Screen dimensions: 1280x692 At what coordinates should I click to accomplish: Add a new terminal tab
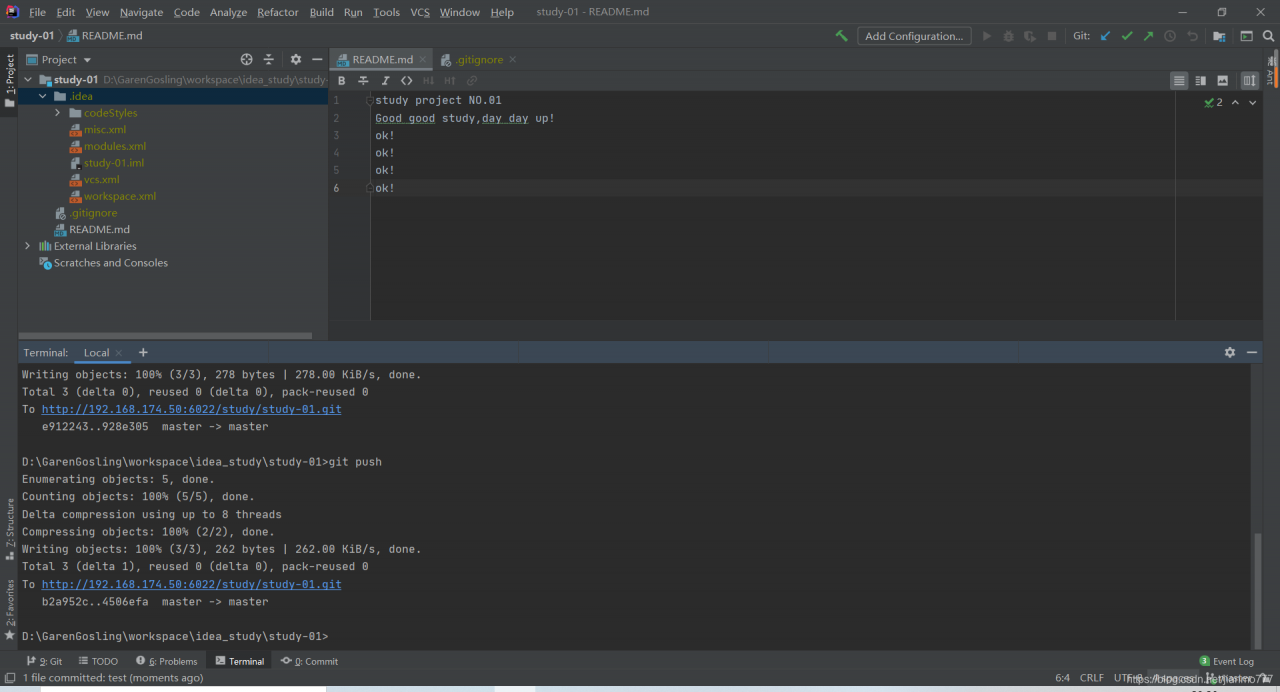click(143, 352)
